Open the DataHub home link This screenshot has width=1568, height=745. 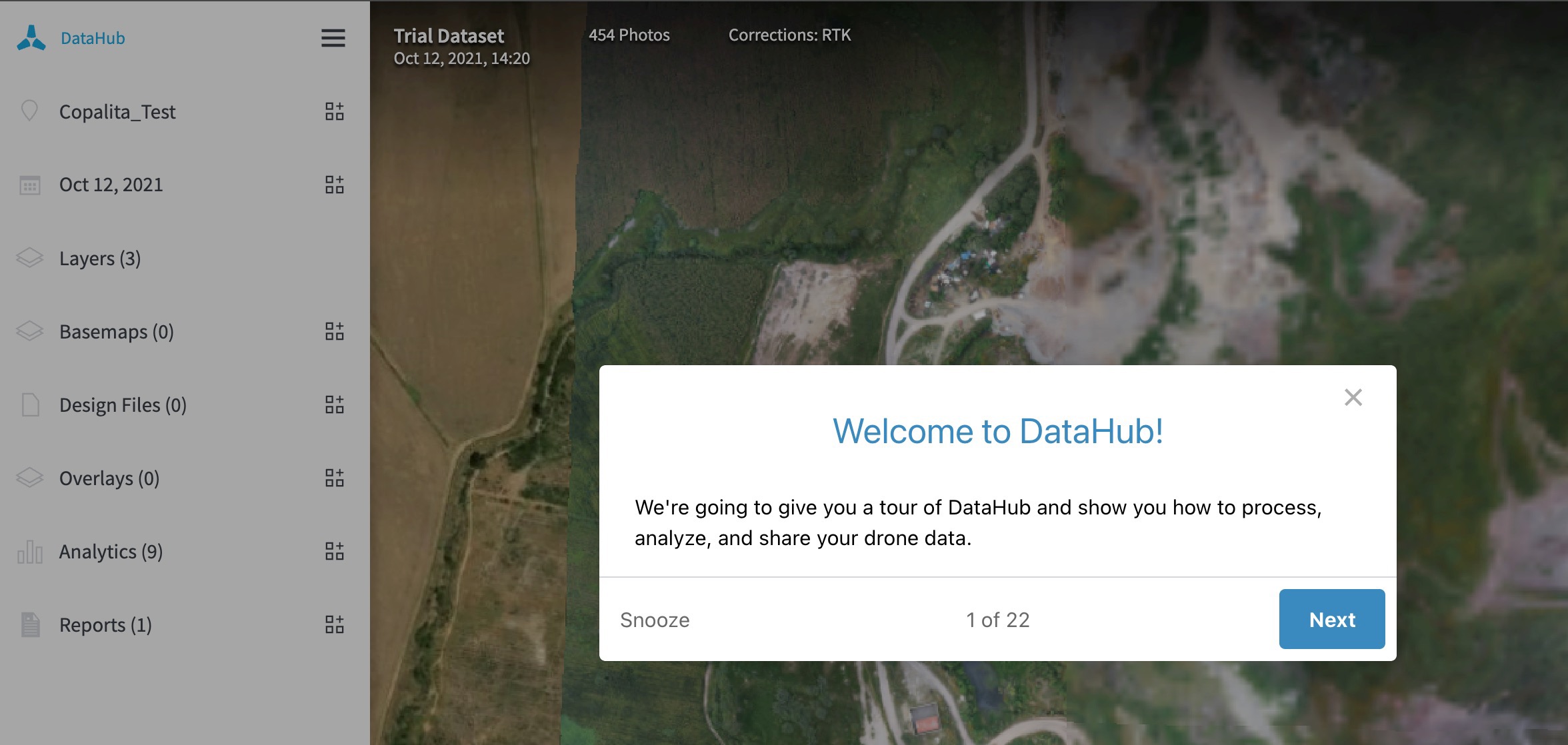tap(93, 38)
